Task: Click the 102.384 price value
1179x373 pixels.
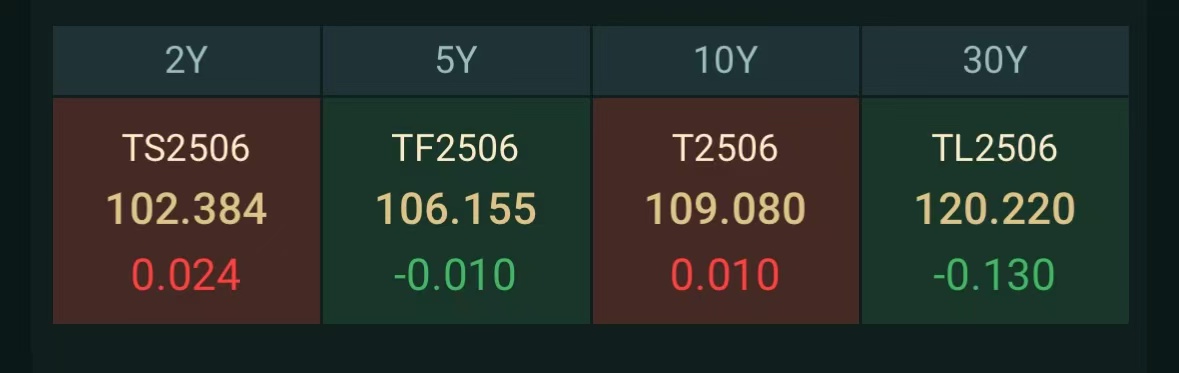Action: (x=186, y=209)
